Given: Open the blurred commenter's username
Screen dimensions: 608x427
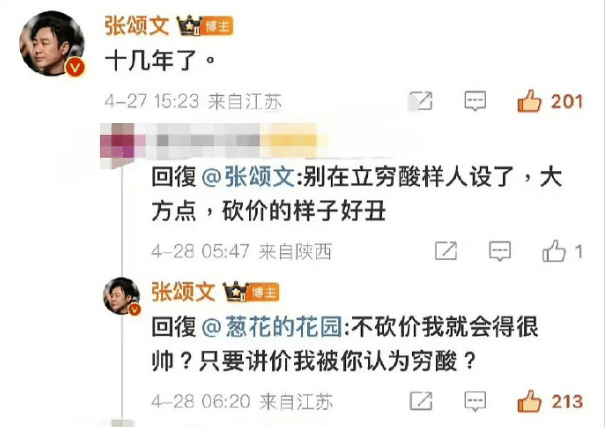Looking at the screenshot, I should point(211,142).
